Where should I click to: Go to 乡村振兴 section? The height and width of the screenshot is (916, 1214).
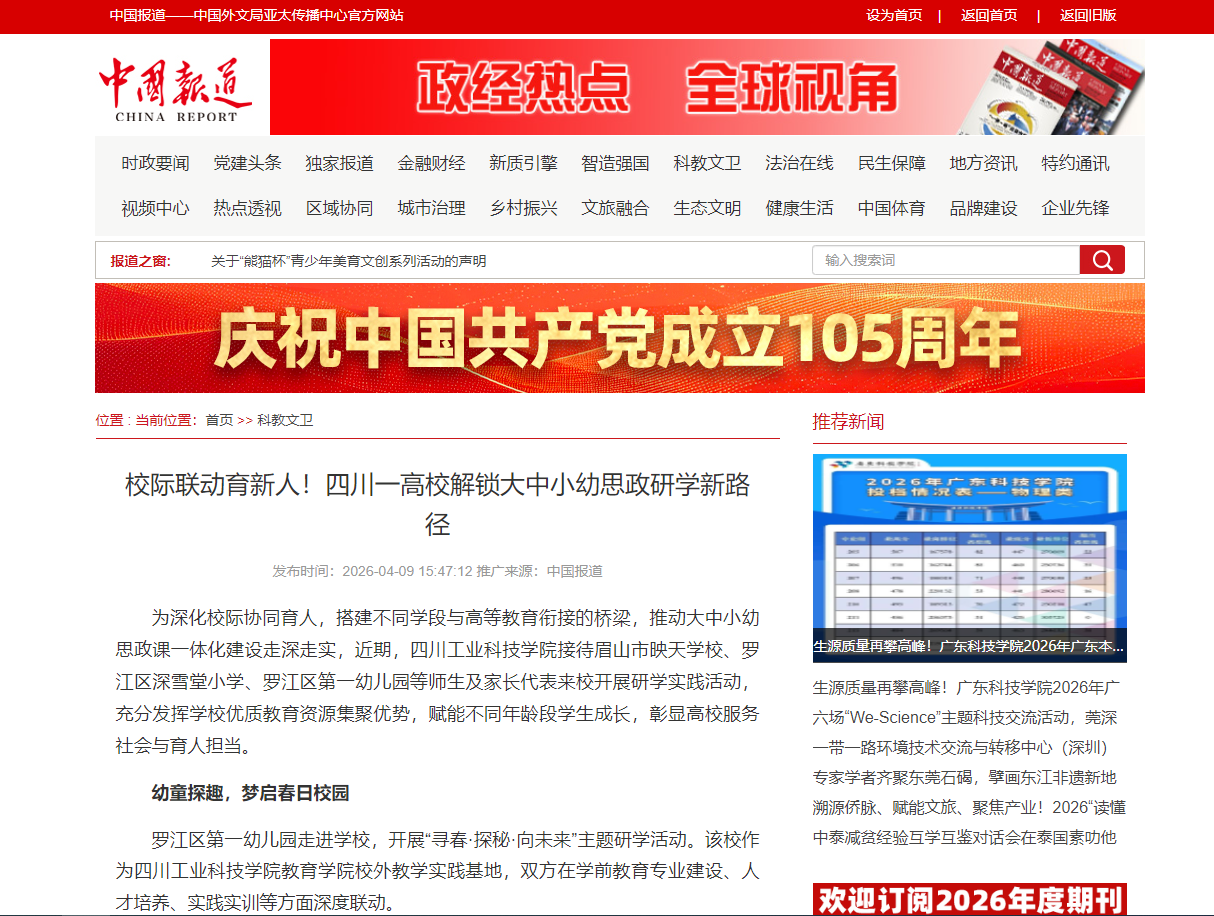pyautogui.click(x=523, y=208)
